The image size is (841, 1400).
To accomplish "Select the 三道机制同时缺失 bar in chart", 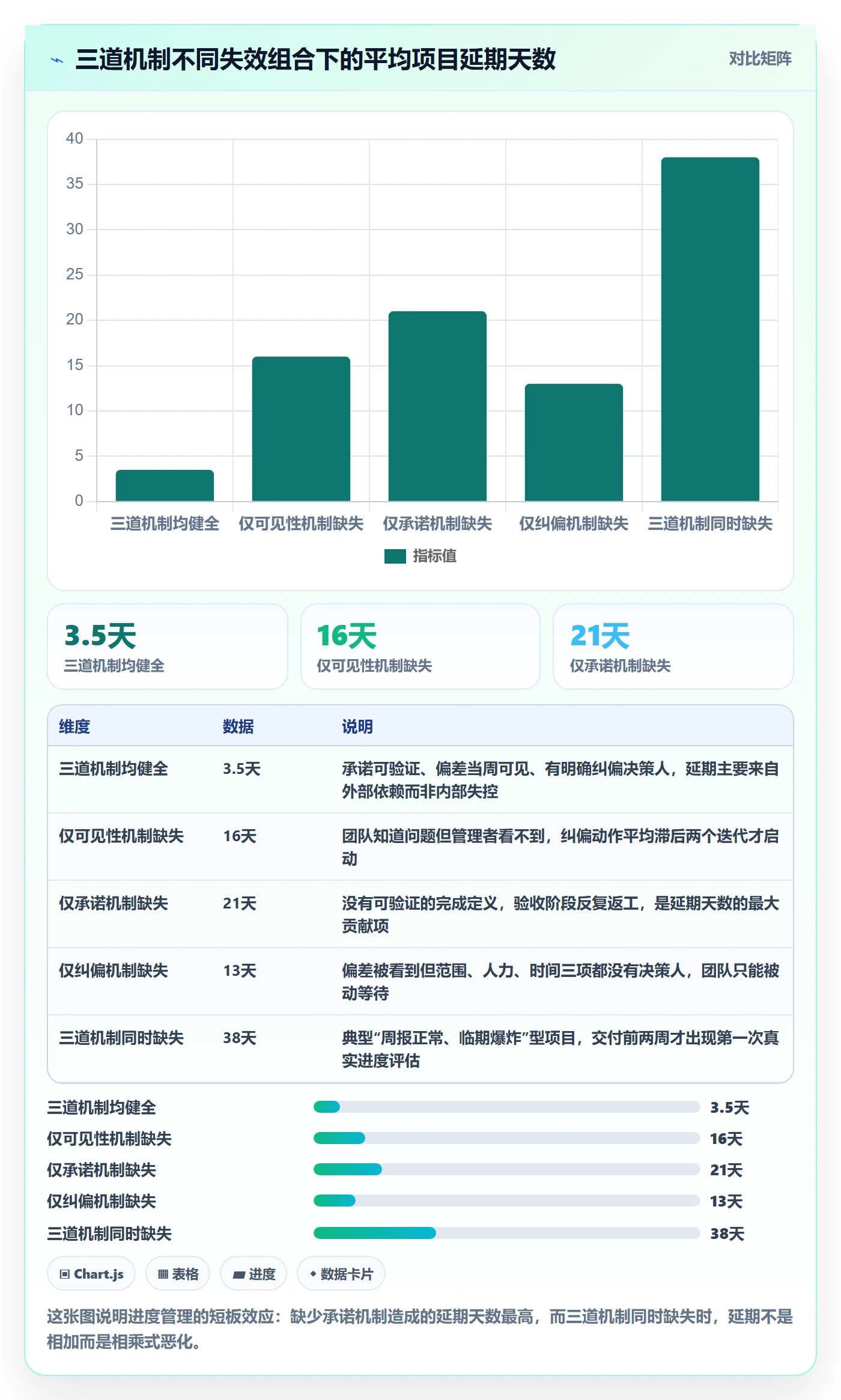I will pos(710,329).
